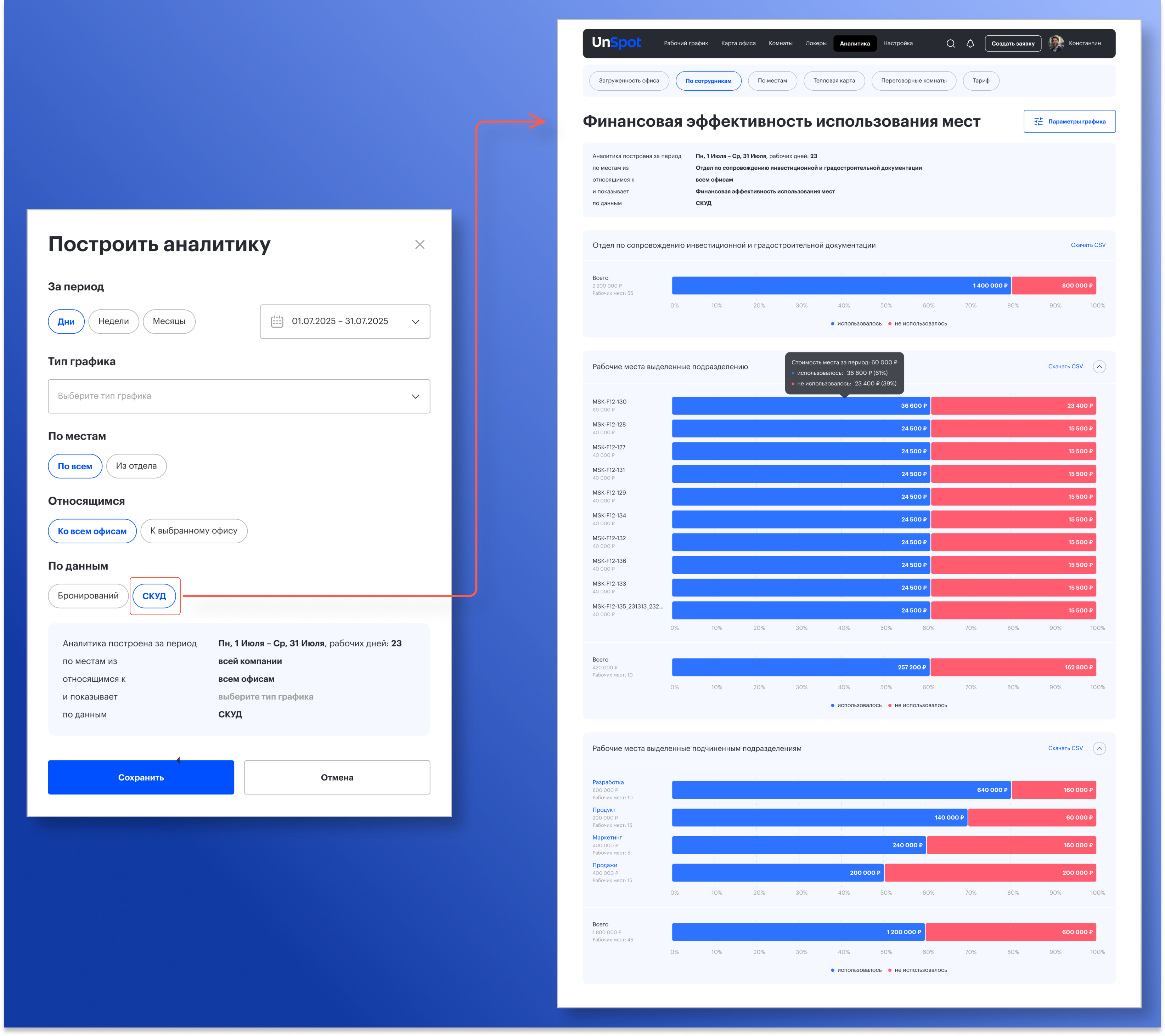Go to Карта офиса in the top menu
Screen dimensions: 1165x1036
click(738, 43)
